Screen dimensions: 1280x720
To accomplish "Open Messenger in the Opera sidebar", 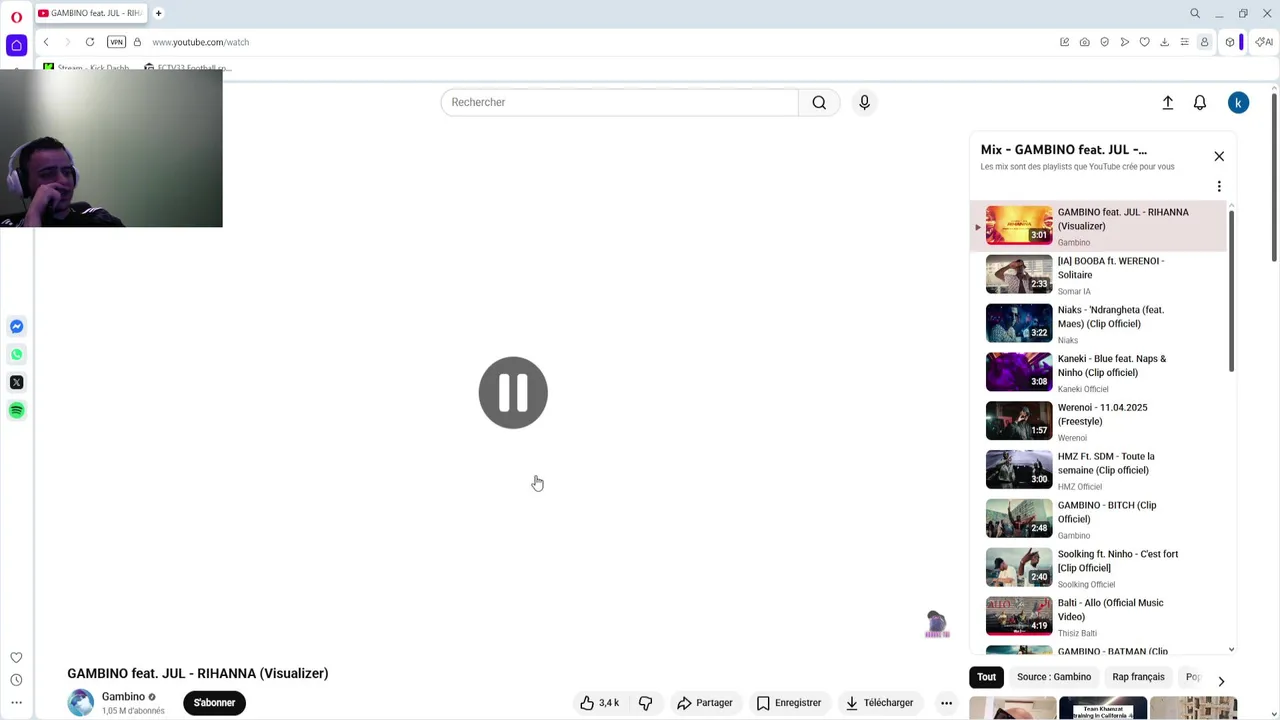I will click(x=16, y=326).
